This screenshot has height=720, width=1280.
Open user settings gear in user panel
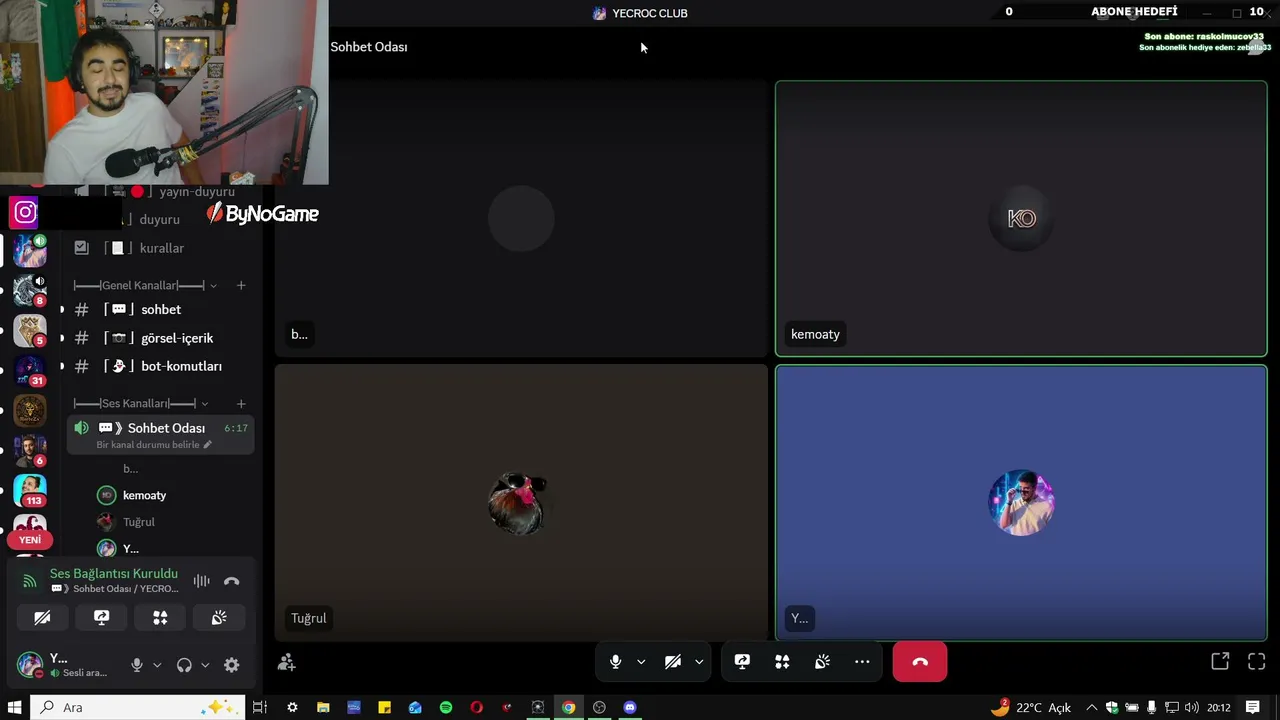coord(232,665)
